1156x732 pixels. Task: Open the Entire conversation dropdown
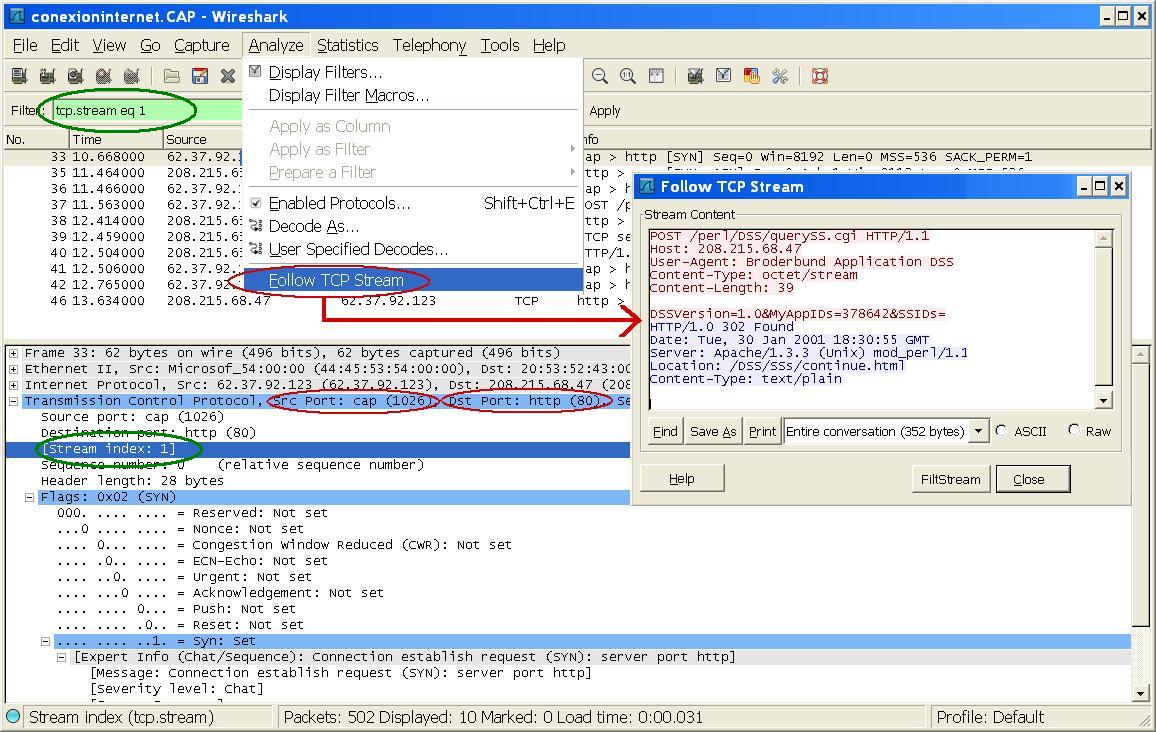[978, 431]
